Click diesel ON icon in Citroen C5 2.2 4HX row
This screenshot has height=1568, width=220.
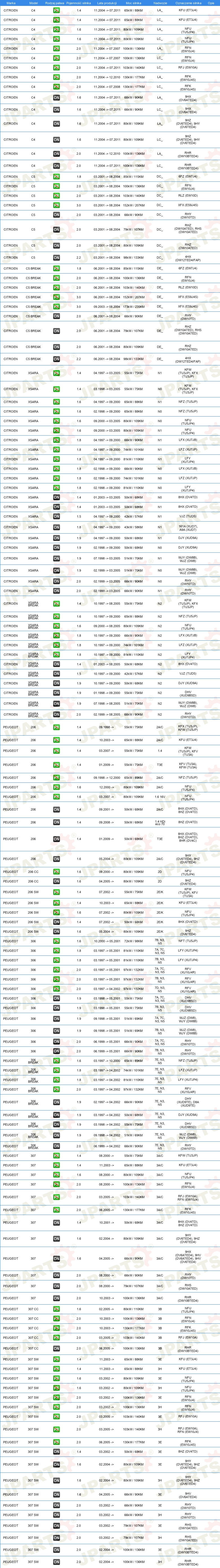click(x=56, y=258)
